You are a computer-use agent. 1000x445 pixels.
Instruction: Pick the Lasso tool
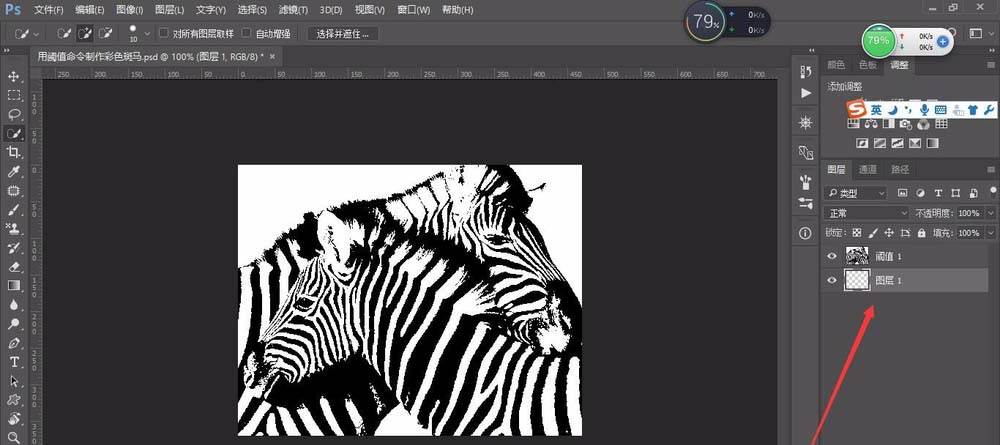(14, 115)
